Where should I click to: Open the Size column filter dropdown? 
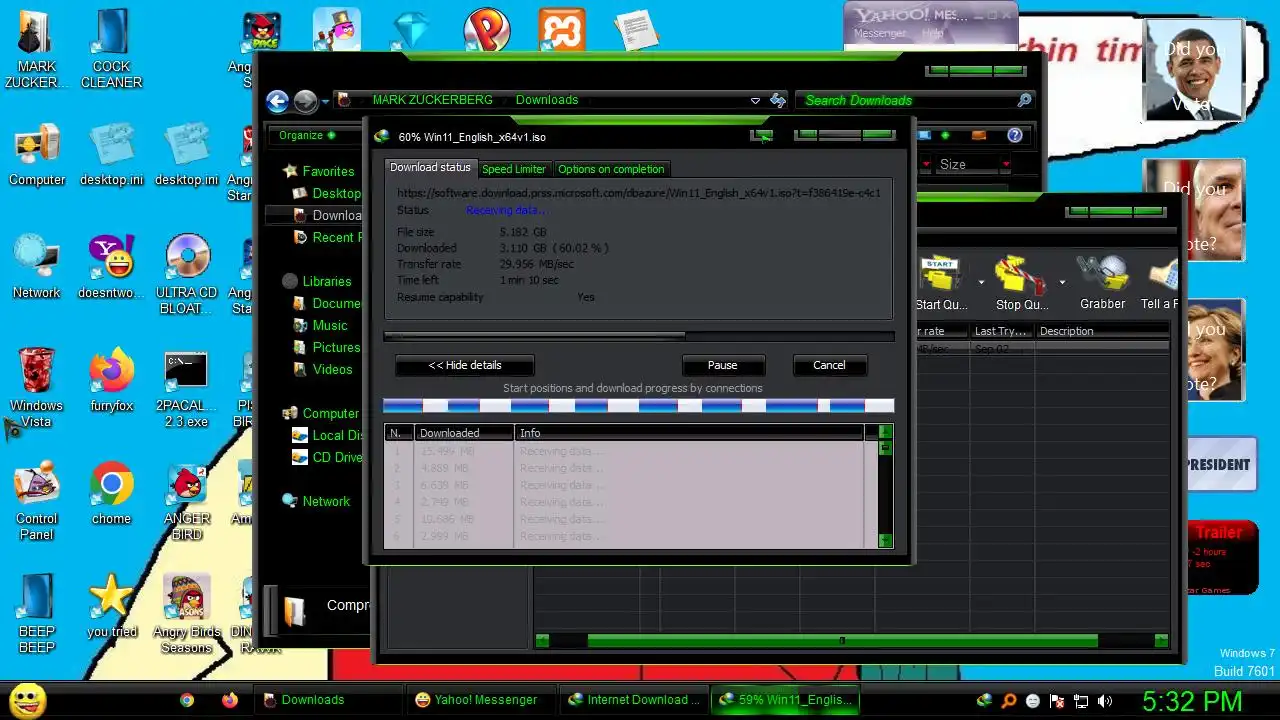point(1005,164)
